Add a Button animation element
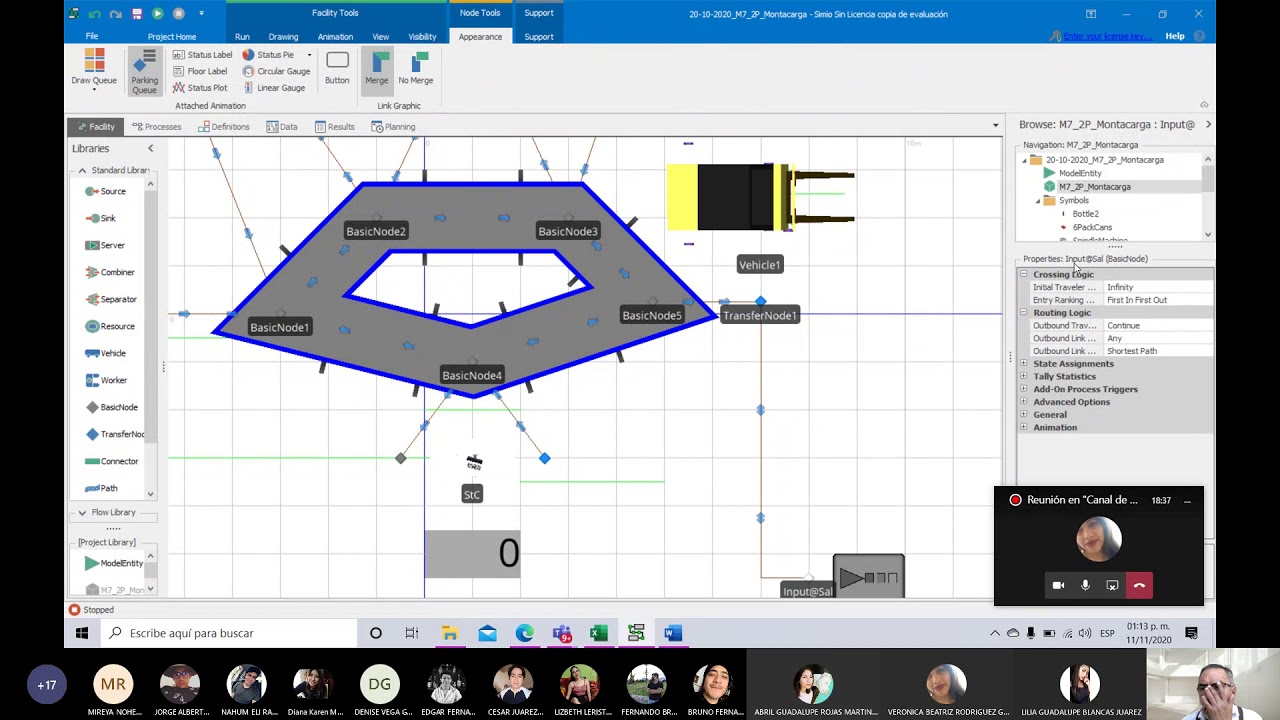The width and height of the screenshot is (1280, 720). tap(337, 68)
